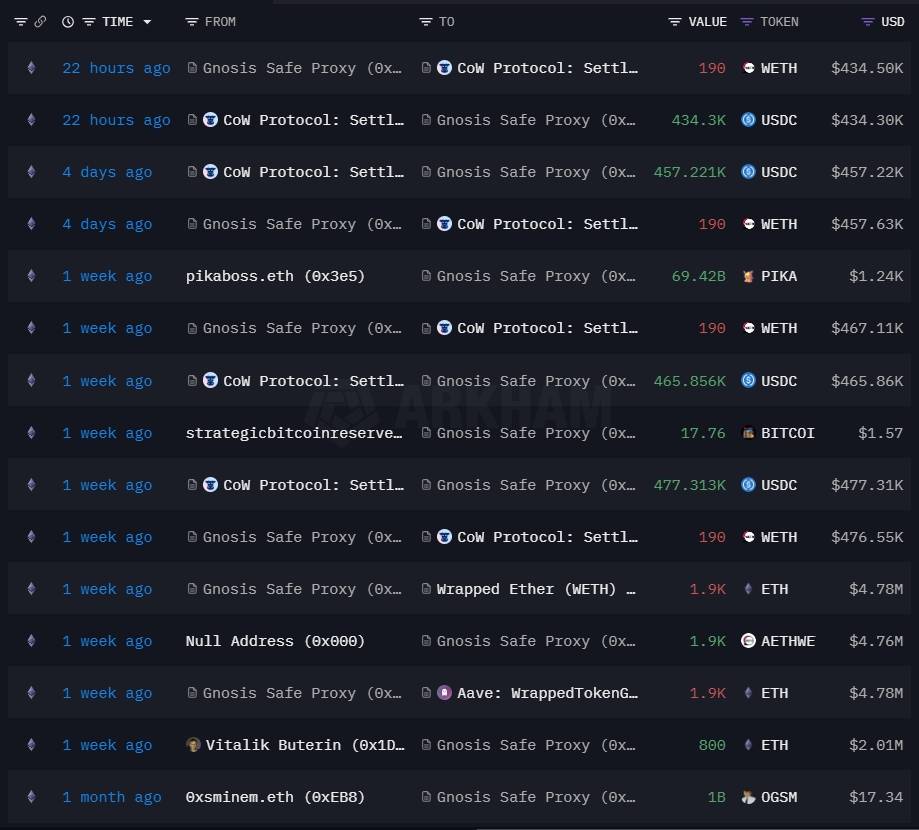
Task: Select the 800 value cell
Action: click(x=712, y=745)
